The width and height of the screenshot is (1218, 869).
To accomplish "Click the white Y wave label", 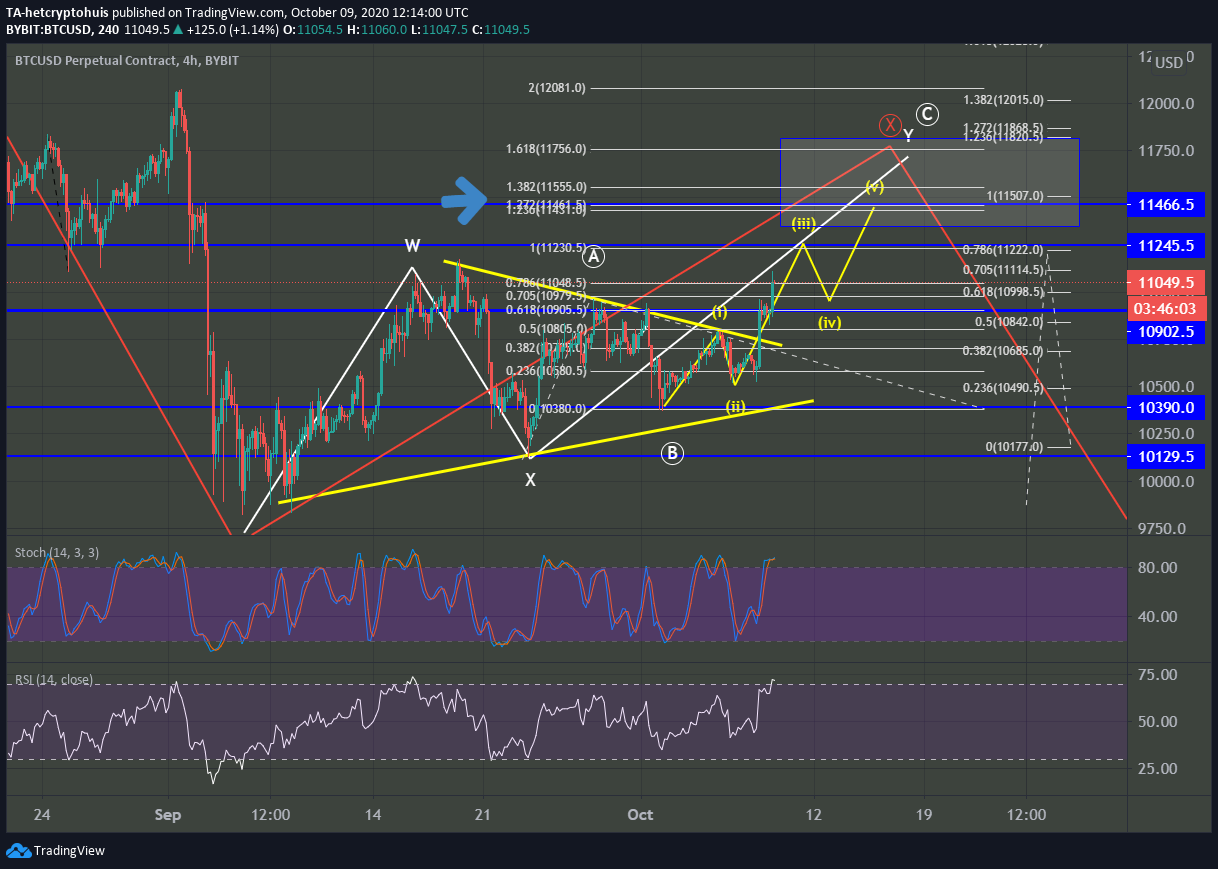I will point(908,135).
